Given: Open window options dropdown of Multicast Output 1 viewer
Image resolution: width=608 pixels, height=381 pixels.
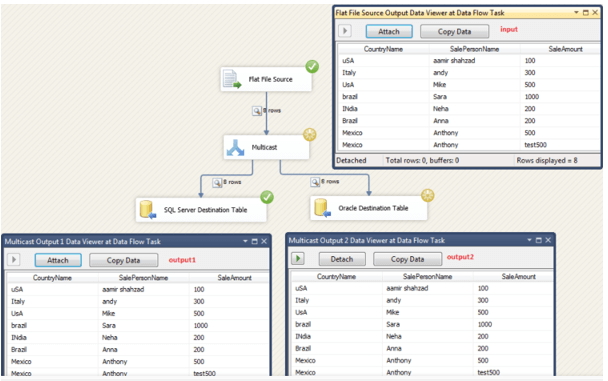Looking at the screenshot, I should pyautogui.click(x=245, y=241).
